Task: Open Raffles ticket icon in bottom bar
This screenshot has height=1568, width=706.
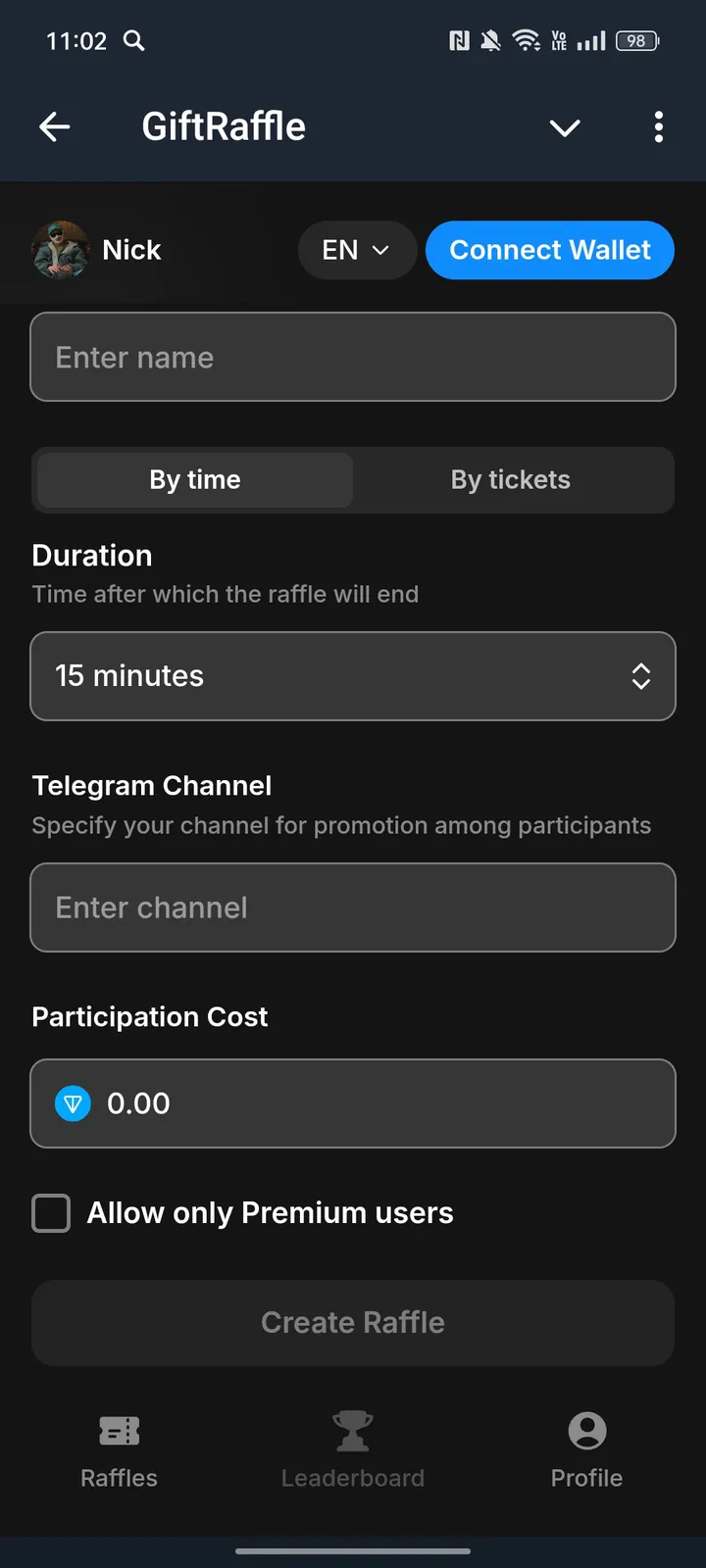Action: 119,1432
